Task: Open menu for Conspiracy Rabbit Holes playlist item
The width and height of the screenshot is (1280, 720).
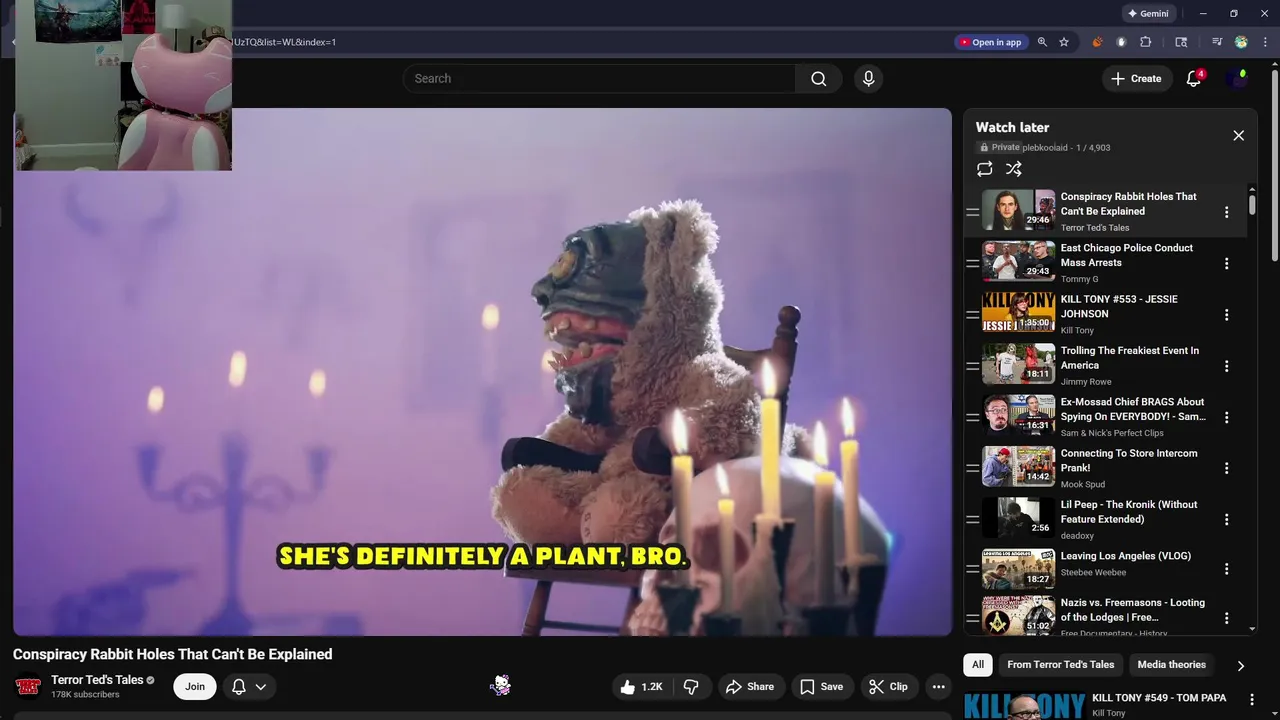Action: (1226, 212)
